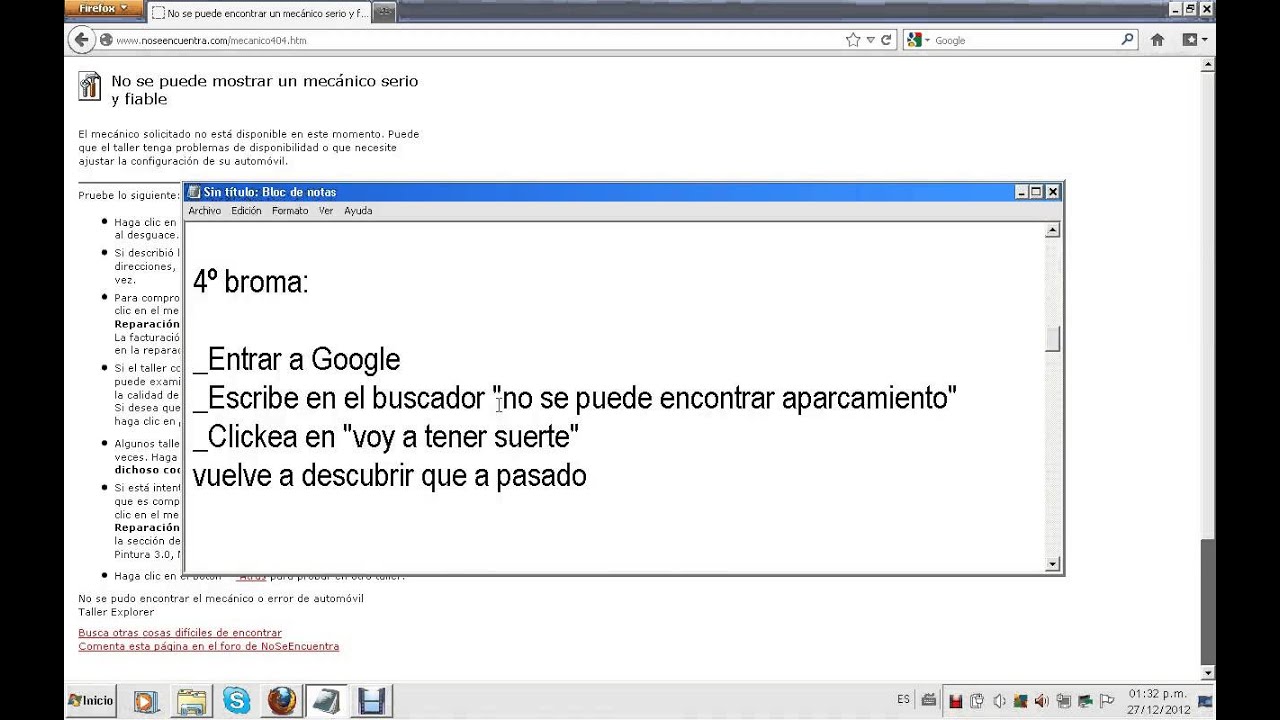Click the bookmark star in address bar

click(x=853, y=40)
